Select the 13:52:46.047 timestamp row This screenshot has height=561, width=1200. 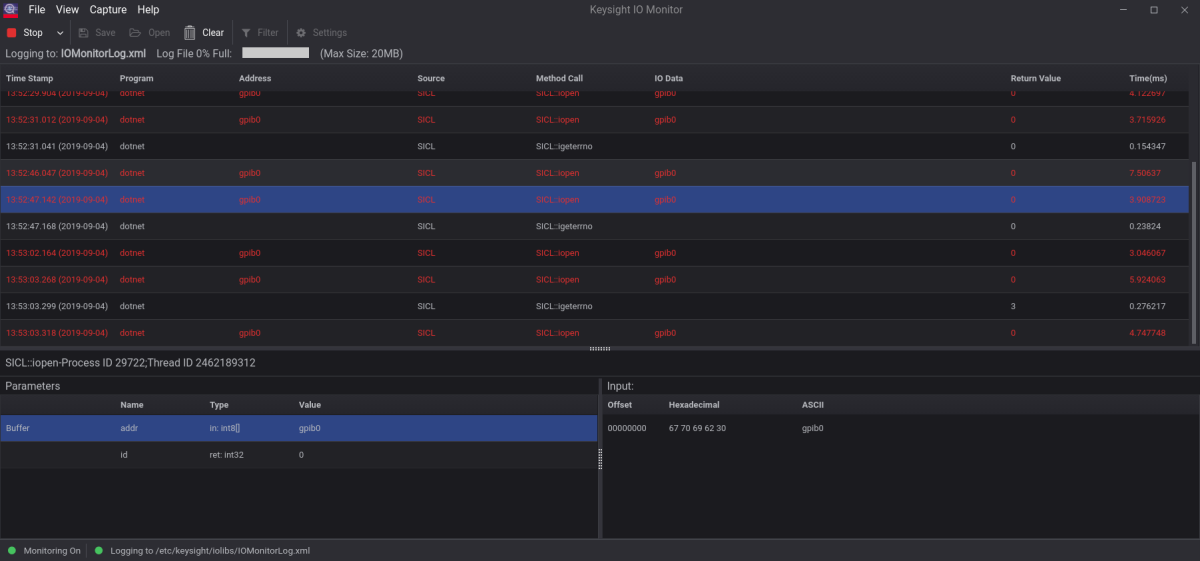pyautogui.click(x=595, y=172)
